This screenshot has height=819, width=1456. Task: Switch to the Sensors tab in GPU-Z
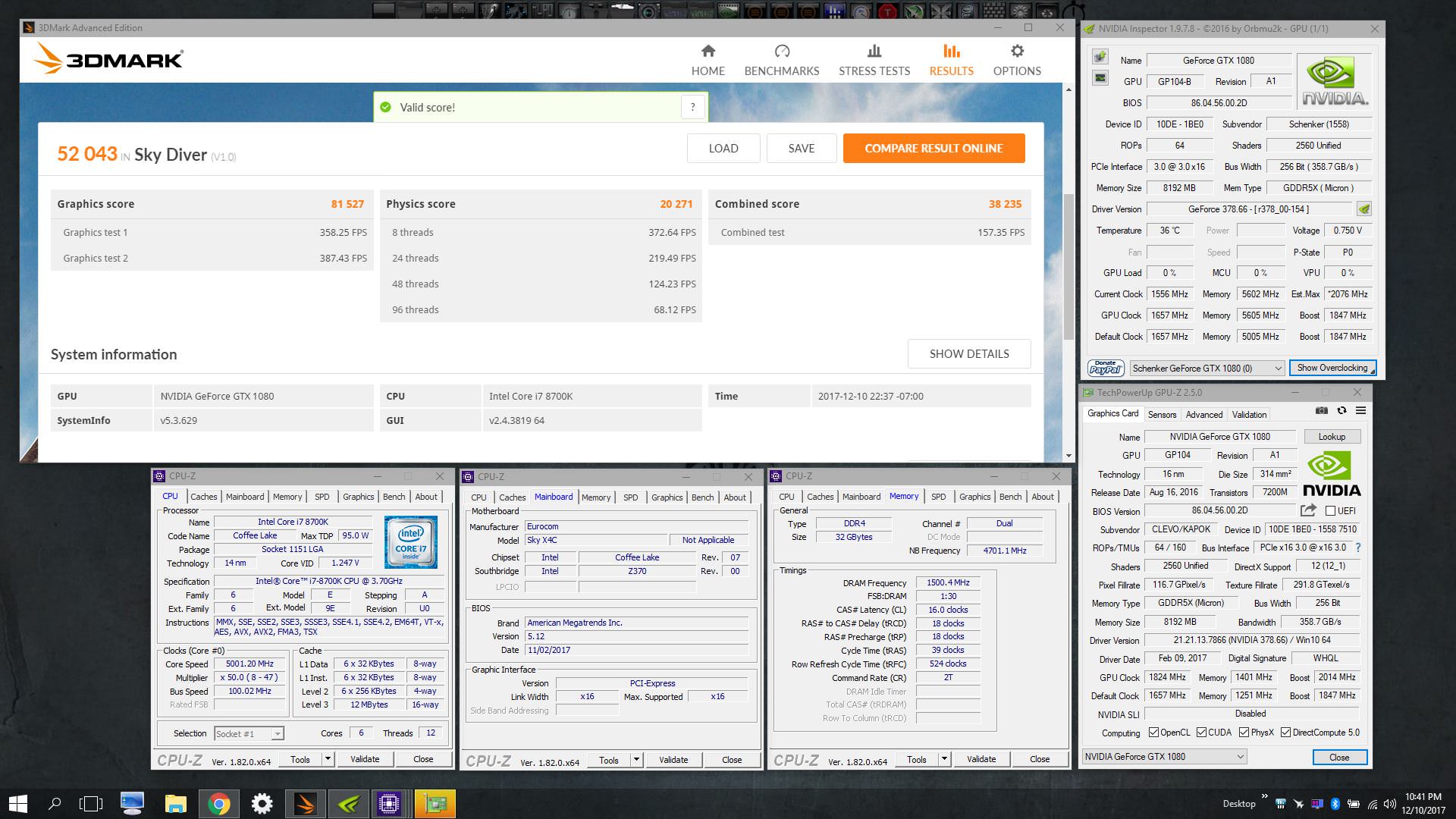tap(1162, 415)
